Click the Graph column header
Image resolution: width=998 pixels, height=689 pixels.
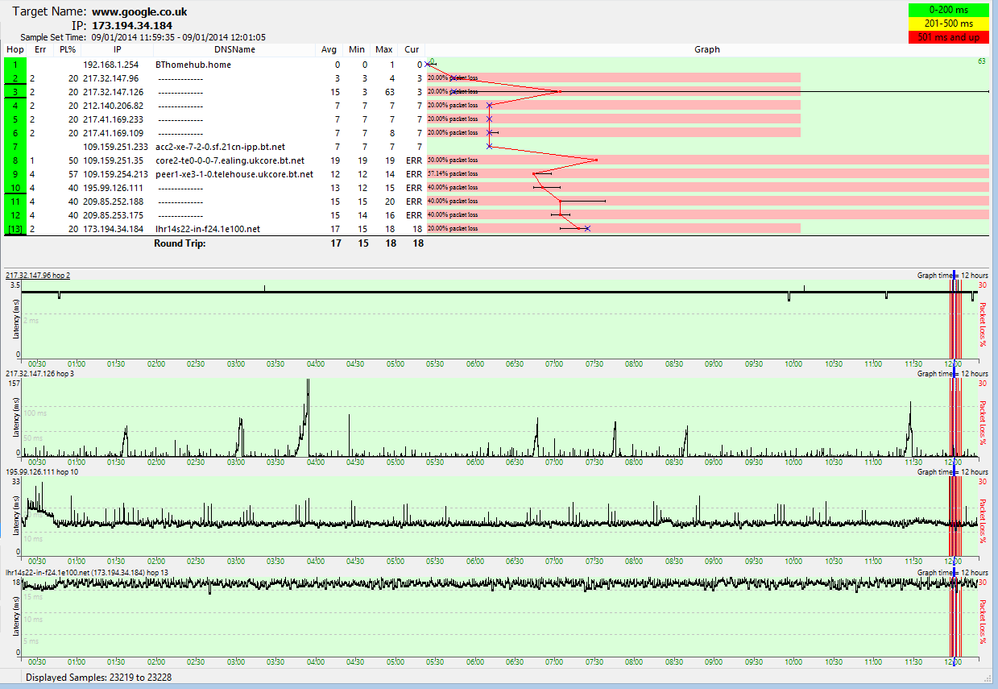point(707,50)
